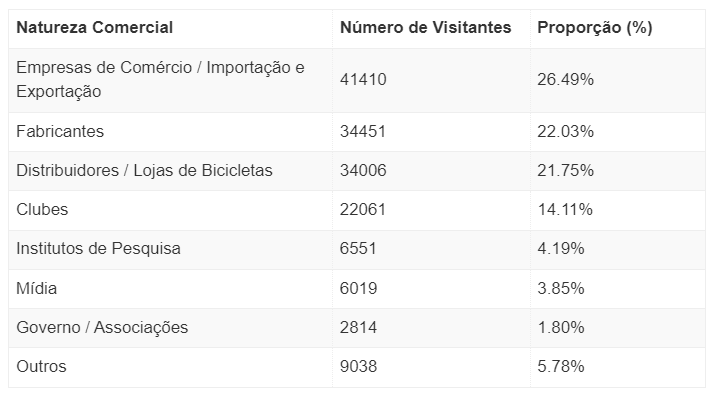Select the 14.11% proportion for Clubes

(565, 209)
